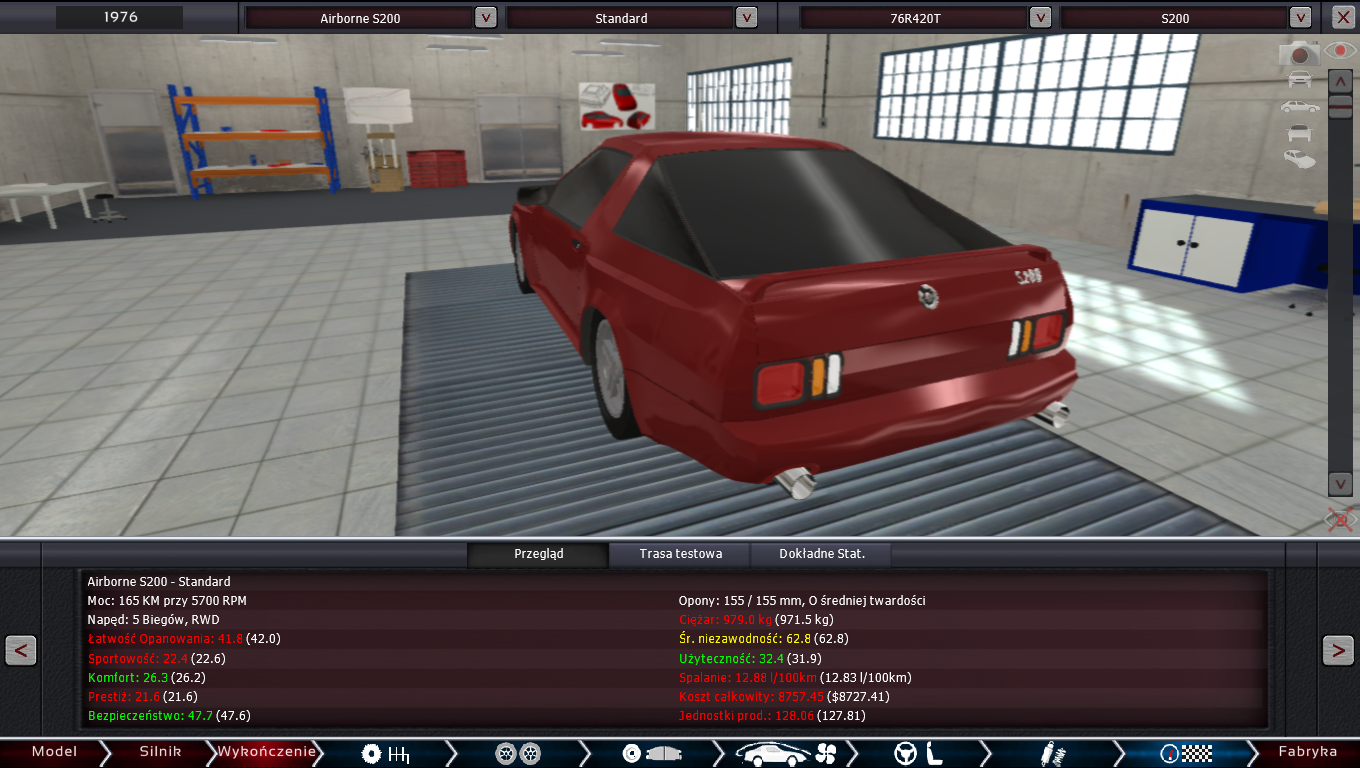The width and height of the screenshot is (1360, 768).
Task: Go to the Fabryka section
Action: tap(1307, 752)
